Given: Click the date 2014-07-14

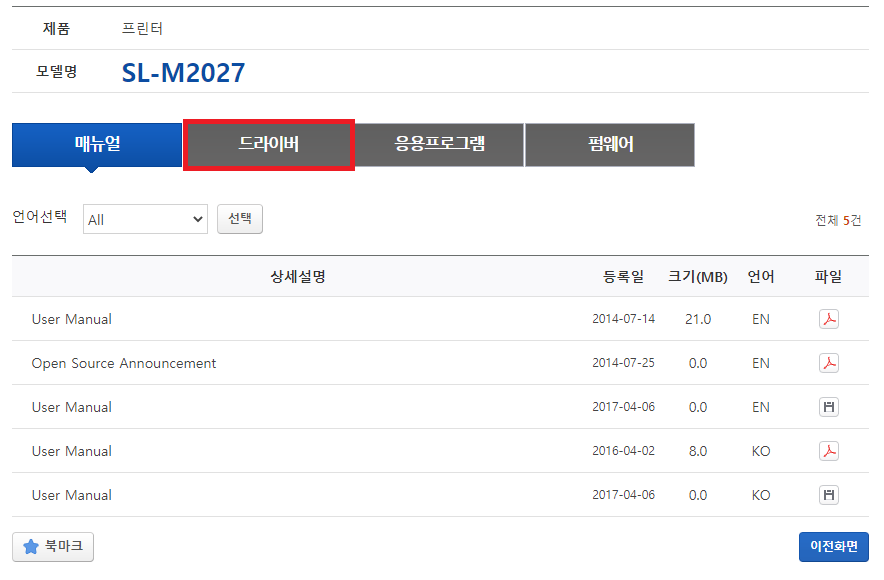Looking at the screenshot, I should coord(624,319).
